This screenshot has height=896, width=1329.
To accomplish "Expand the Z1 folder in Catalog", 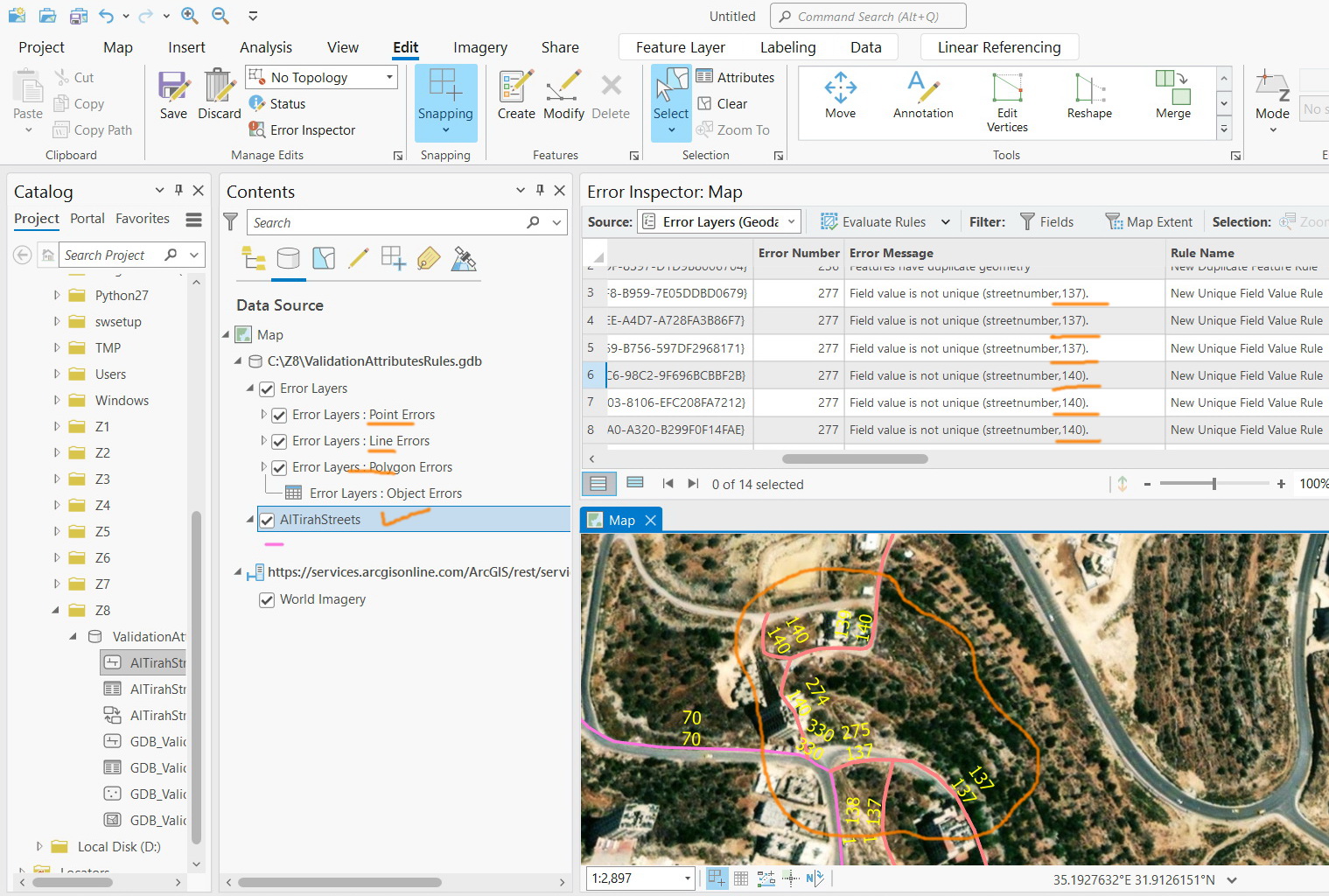I will [x=55, y=426].
